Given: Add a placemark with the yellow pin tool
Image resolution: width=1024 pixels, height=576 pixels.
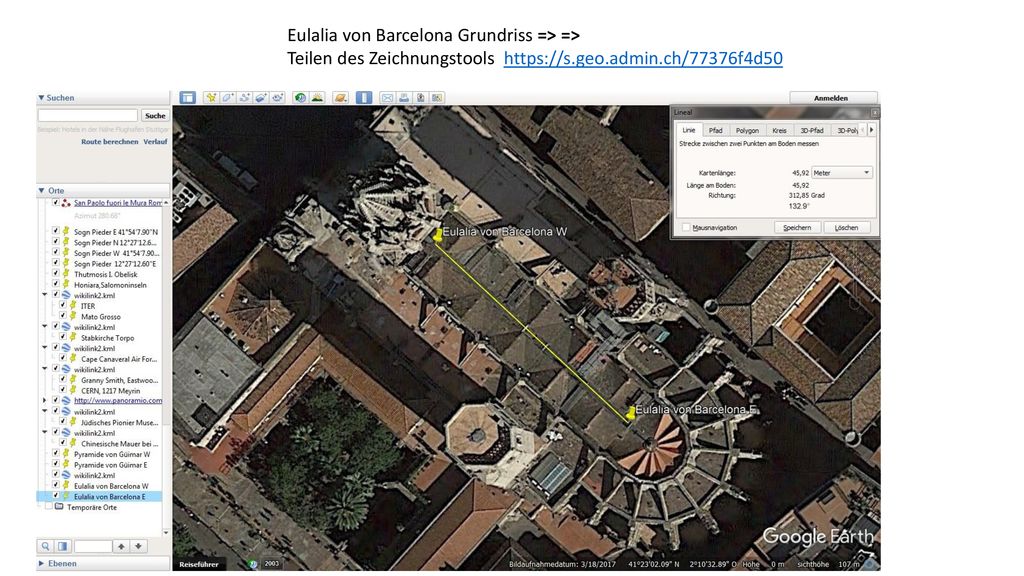Looking at the screenshot, I should click(x=211, y=98).
